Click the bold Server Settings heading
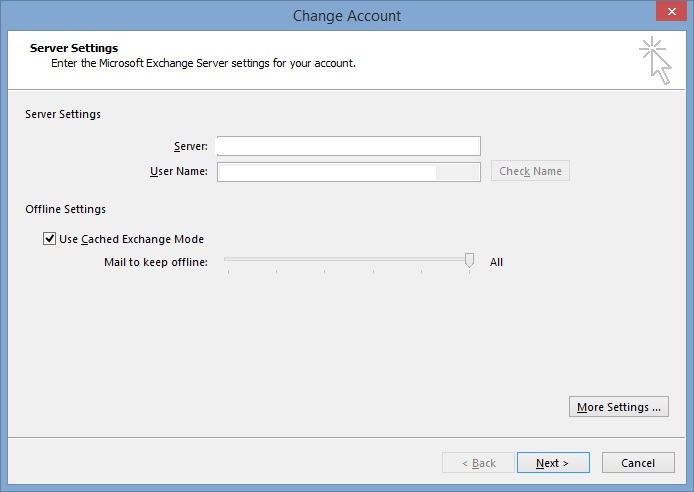The image size is (694, 492). (74, 48)
